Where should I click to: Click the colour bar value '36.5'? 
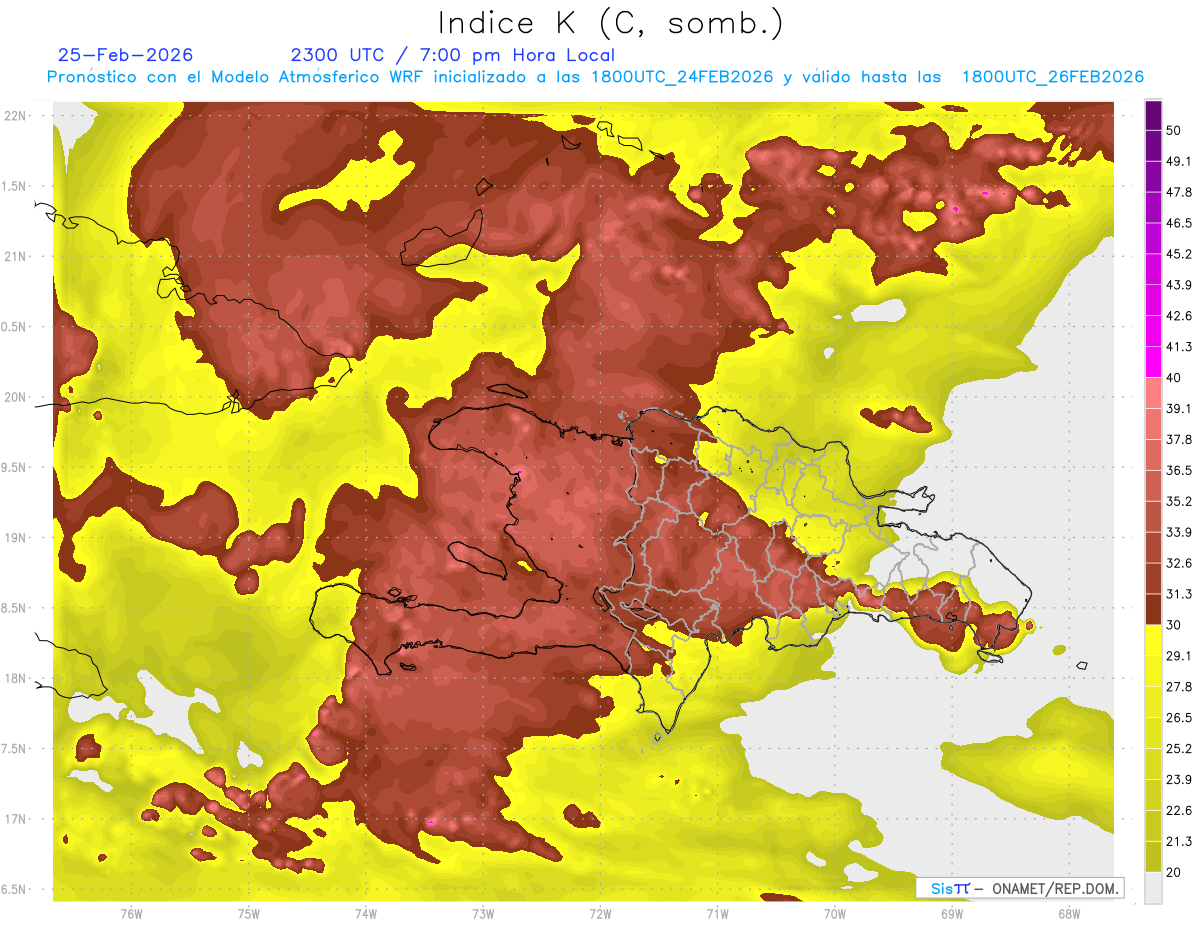pos(1178,471)
